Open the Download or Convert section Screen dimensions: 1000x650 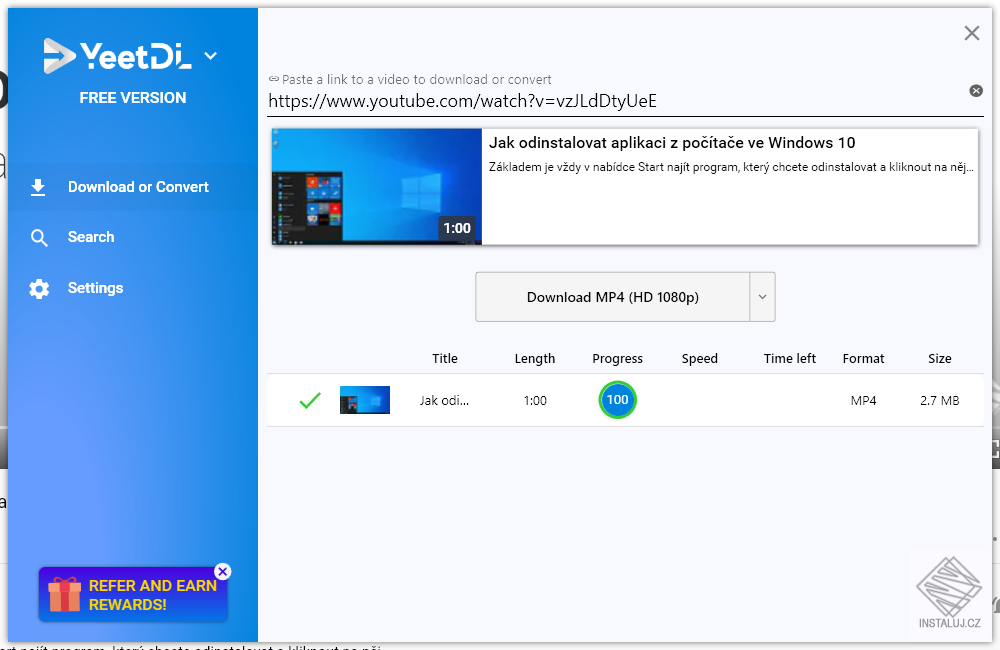[133, 187]
